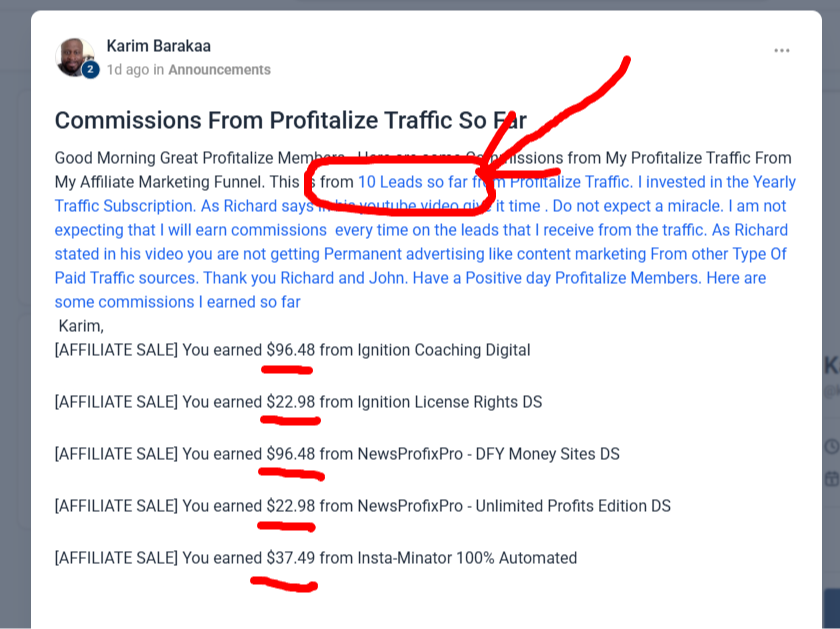Click the partially hidden 'K' profile name

[831, 366]
